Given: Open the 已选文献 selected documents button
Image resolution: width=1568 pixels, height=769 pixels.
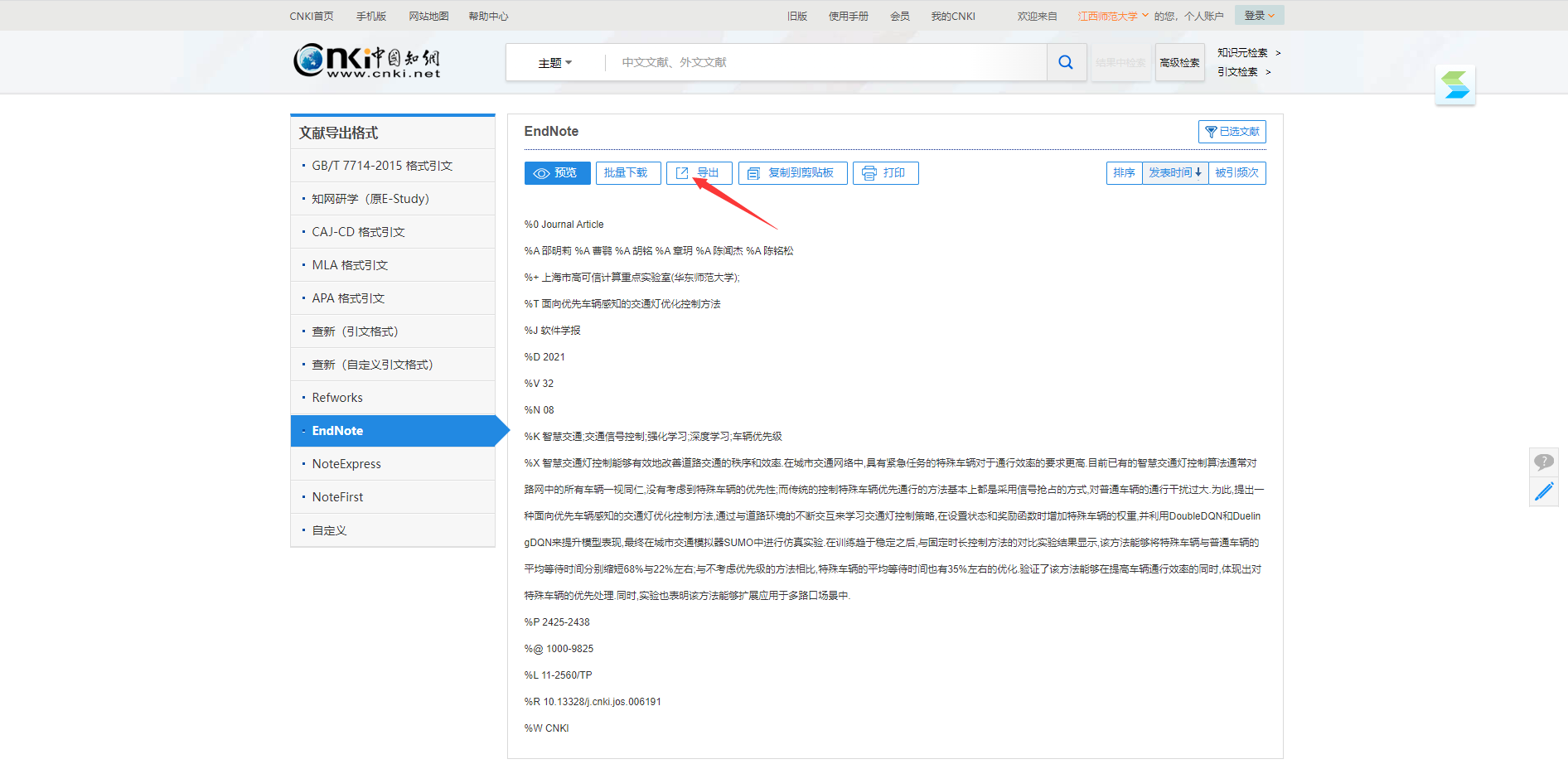Looking at the screenshot, I should pyautogui.click(x=1232, y=132).
